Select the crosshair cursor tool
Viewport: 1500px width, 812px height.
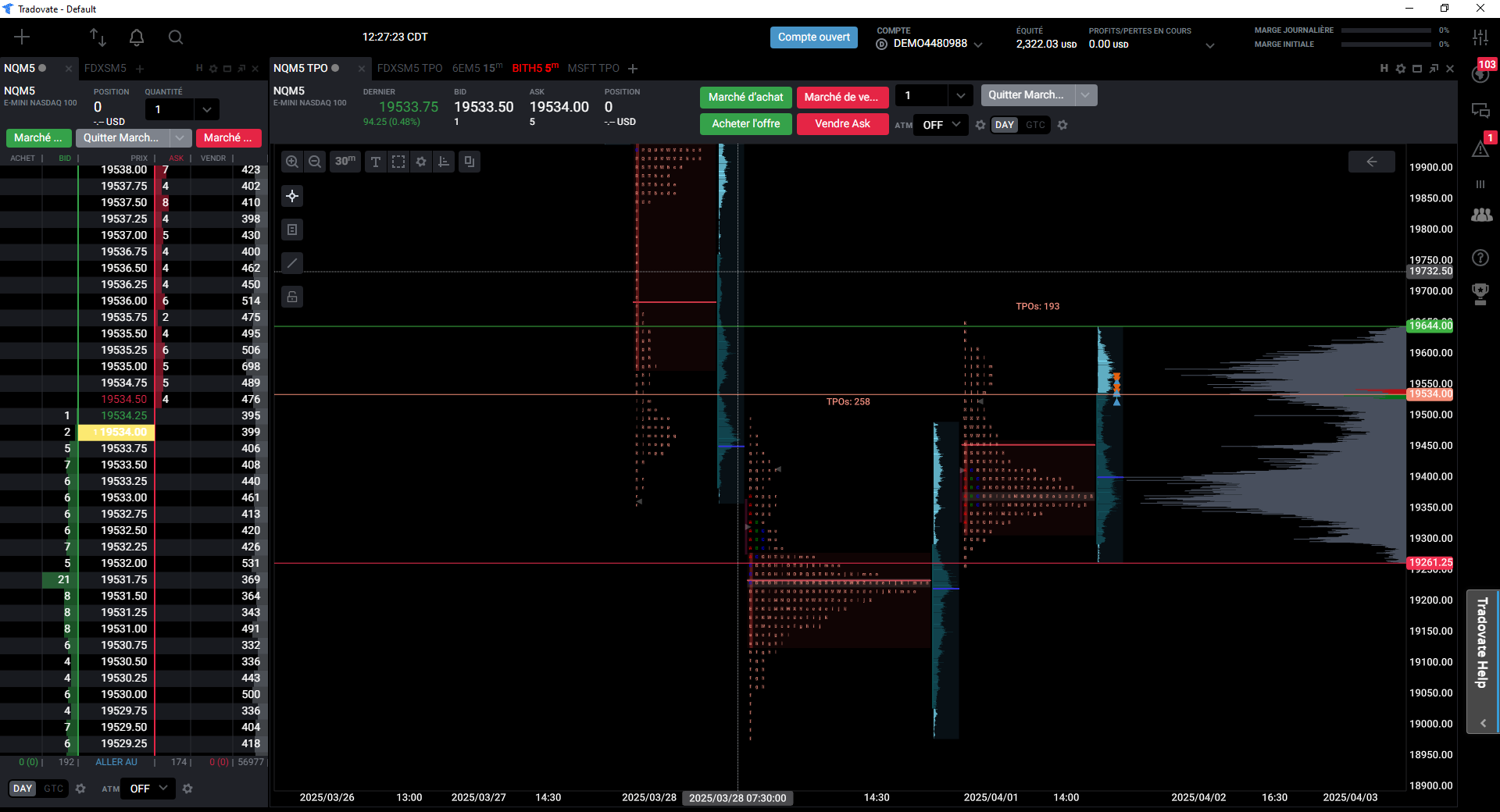click(x=292, y=196)
